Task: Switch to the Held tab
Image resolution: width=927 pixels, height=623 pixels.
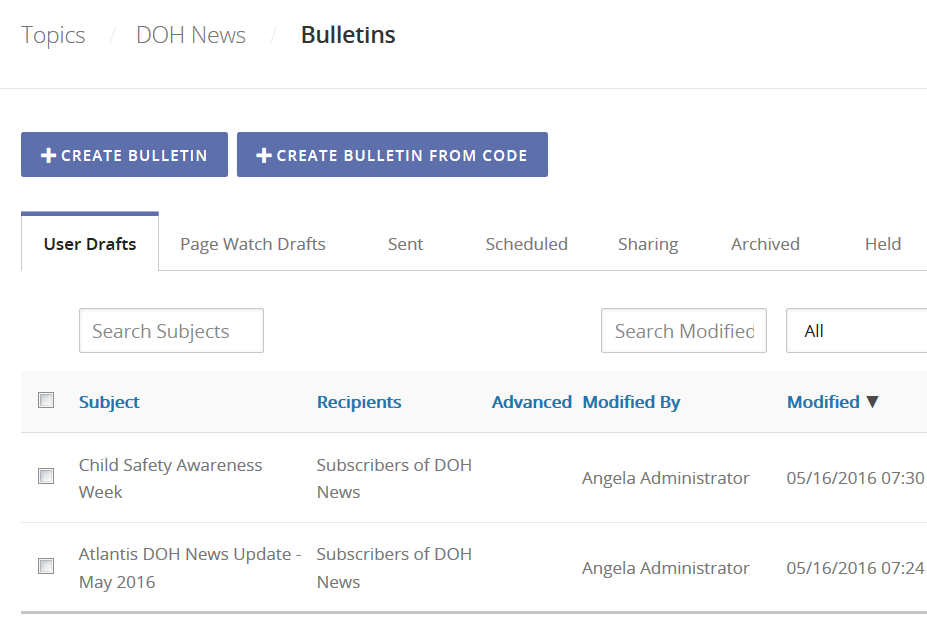Action: tap(882, 243)
